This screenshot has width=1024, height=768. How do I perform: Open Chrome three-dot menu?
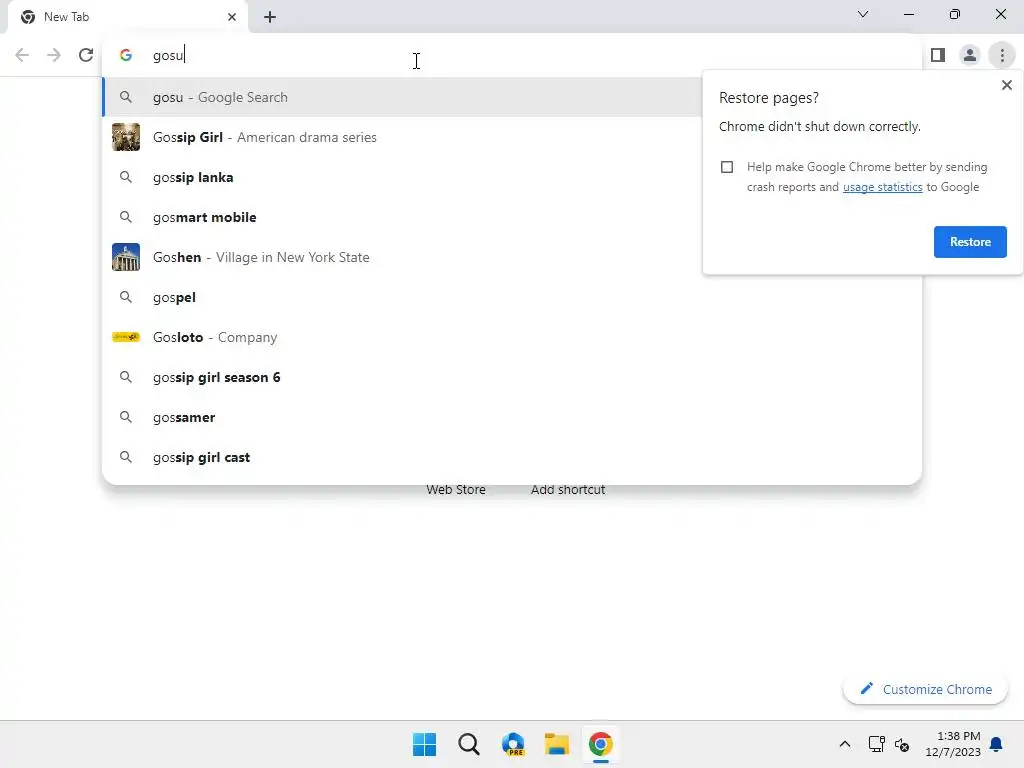1002,55
